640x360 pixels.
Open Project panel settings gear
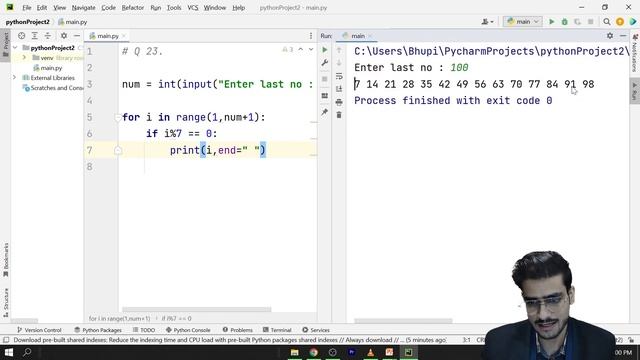(x=64, y=36)
